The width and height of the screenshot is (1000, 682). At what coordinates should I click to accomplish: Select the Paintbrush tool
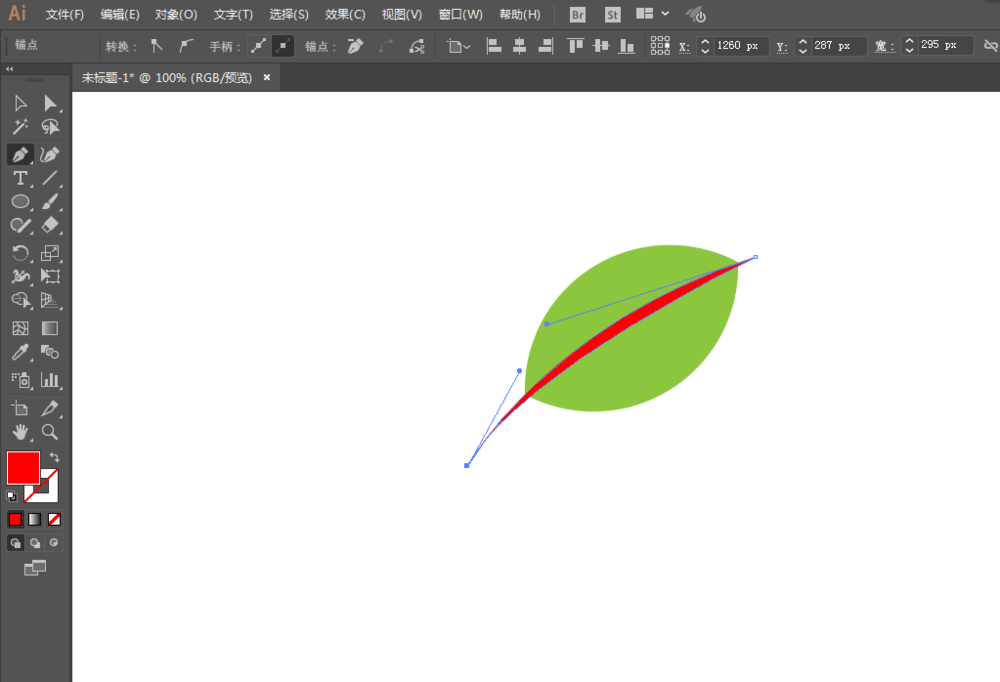(50, 202)
